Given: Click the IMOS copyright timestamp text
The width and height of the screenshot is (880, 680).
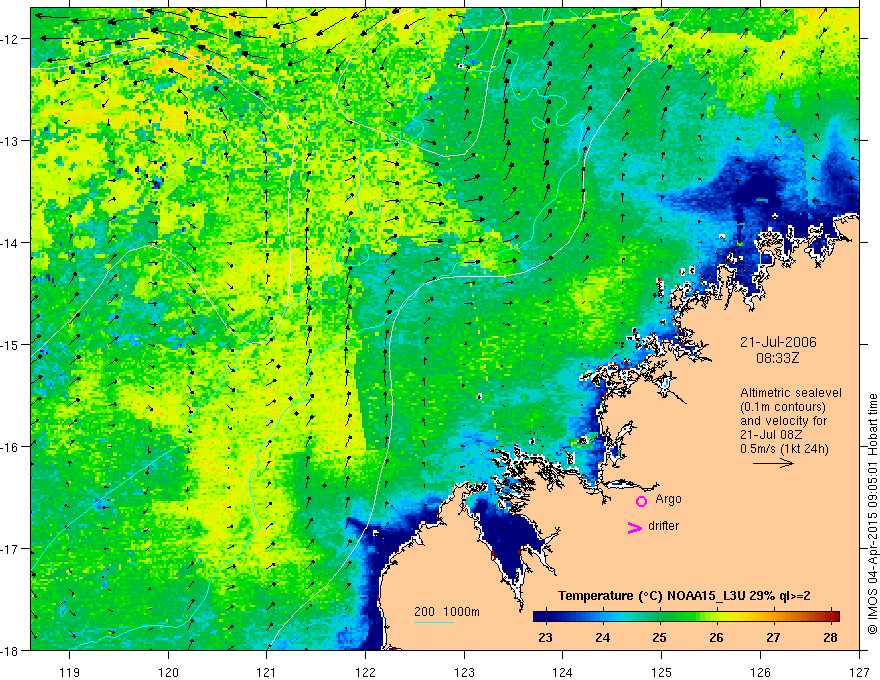Looking at the screenshot, I should point(872,513).
